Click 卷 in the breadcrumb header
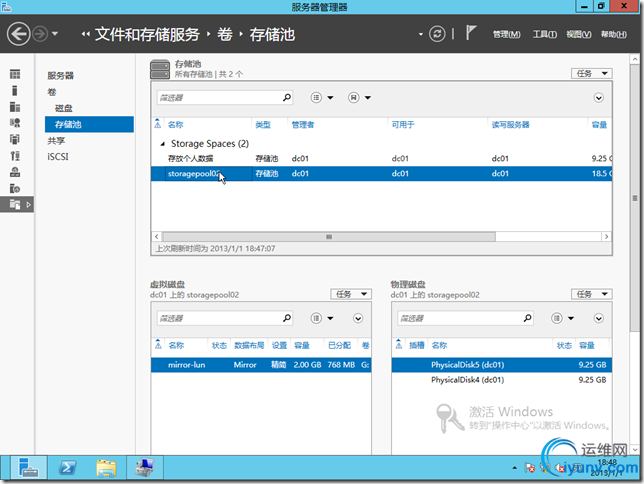Image resolution: width=644 pixels, height=484 pixels. (225, 34)
